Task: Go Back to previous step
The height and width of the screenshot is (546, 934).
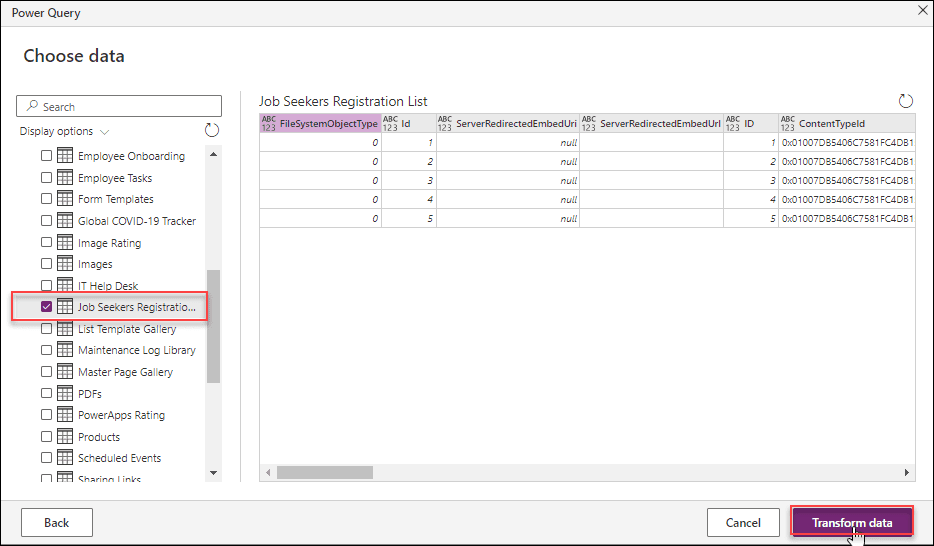Action: point(57,522)
